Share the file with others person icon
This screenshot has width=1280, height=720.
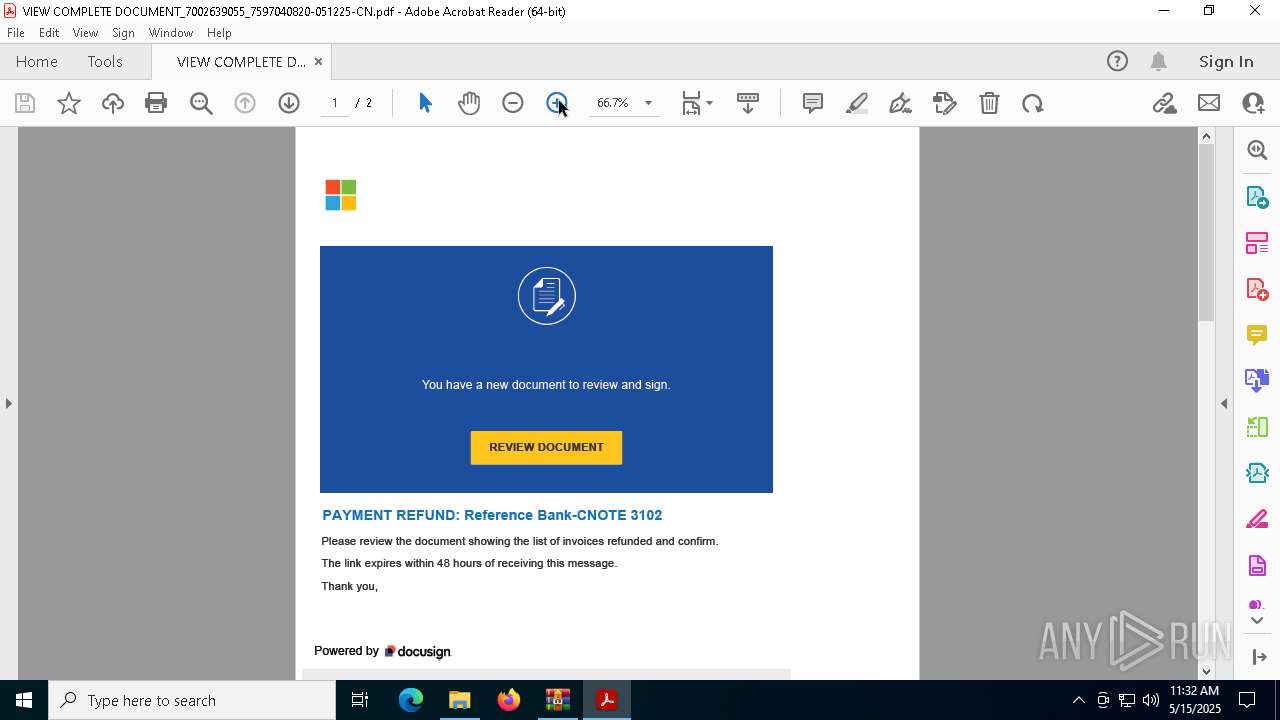coord(1253,103)
